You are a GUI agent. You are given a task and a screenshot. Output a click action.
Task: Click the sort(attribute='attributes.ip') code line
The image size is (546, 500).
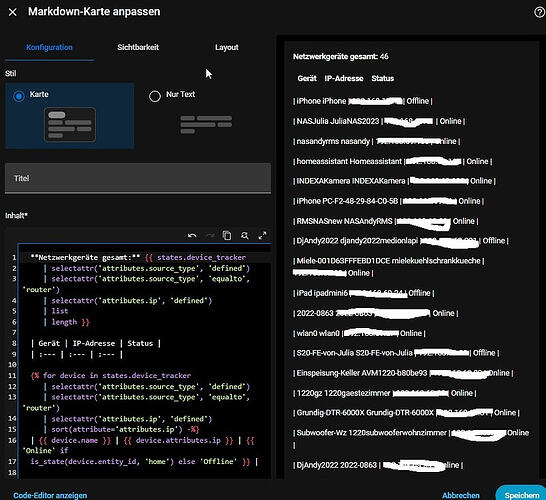click(x=122, y=429)
